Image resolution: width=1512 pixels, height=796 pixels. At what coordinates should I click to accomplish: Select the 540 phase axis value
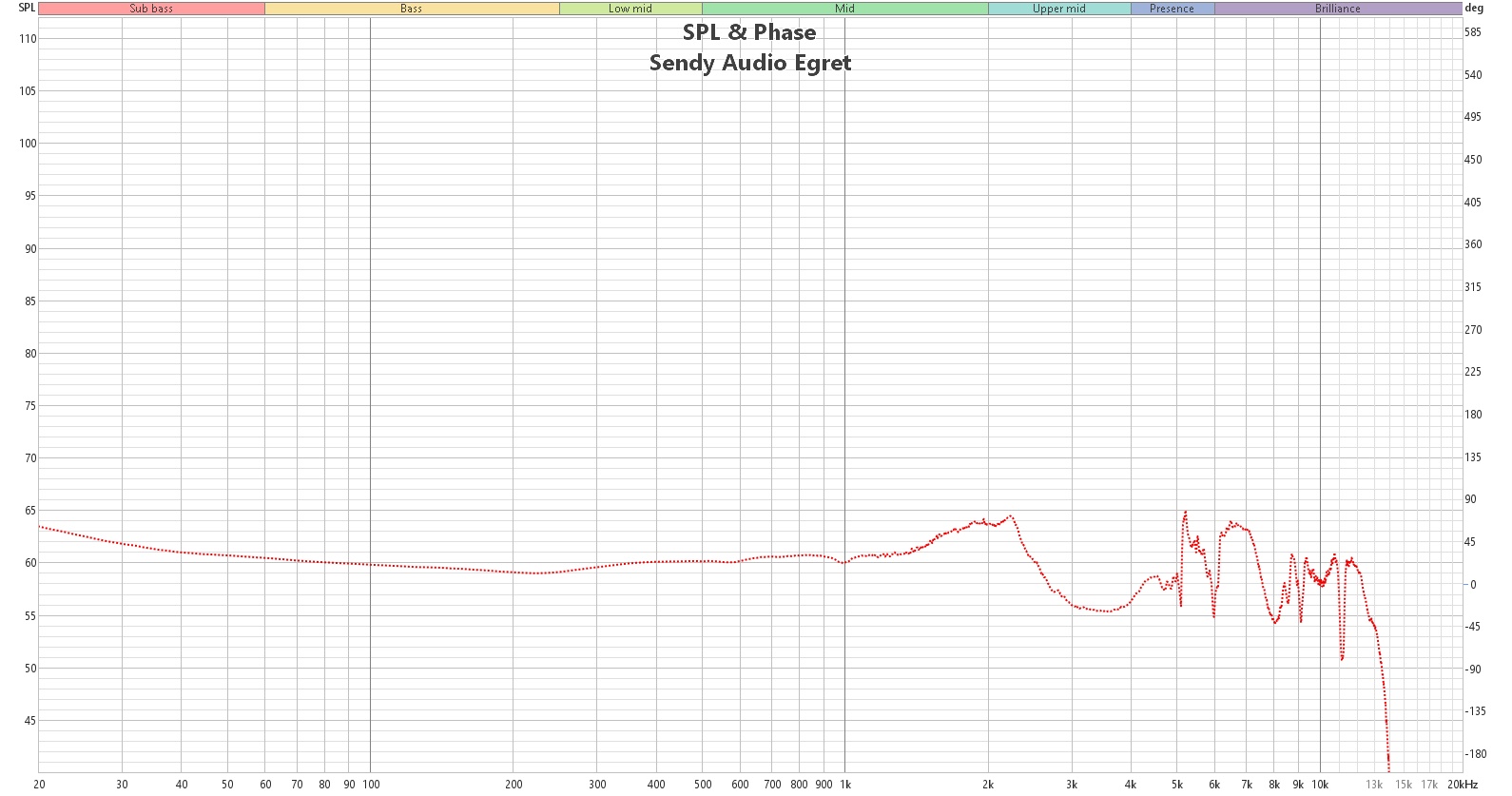[1473, 75]
